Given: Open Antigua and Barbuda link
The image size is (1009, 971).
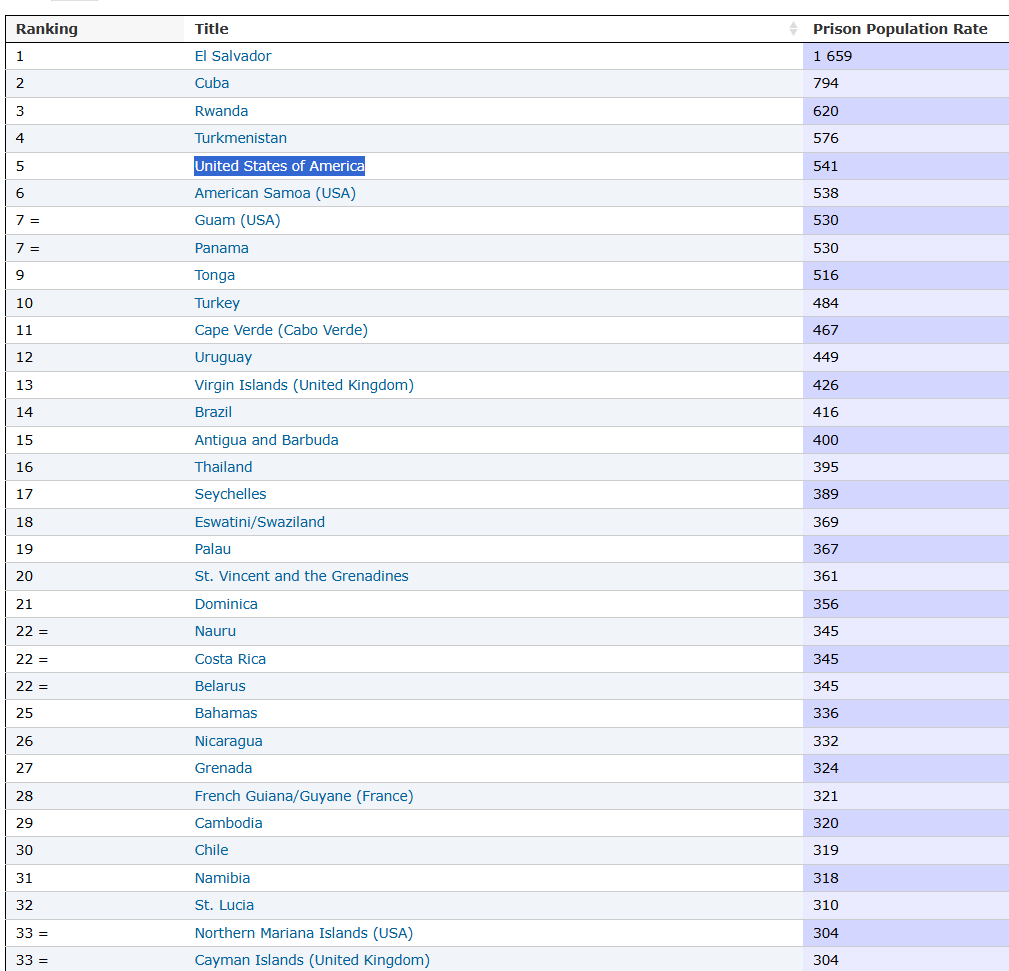Looking at the screenshot, I should 266,440.
